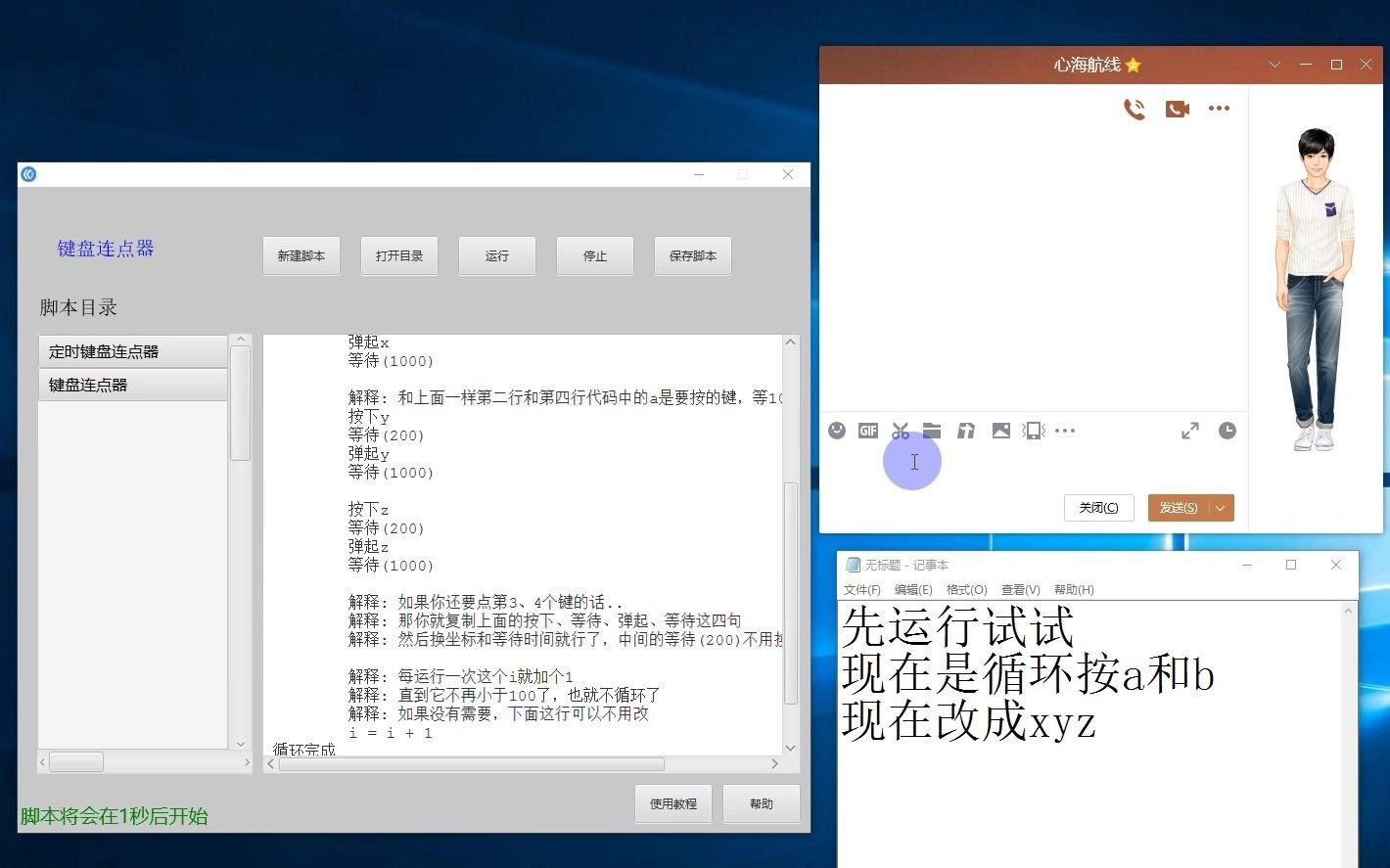The image size is (1390, 868).
Task: Insert a picture into the chat message
Action: 1000,431
